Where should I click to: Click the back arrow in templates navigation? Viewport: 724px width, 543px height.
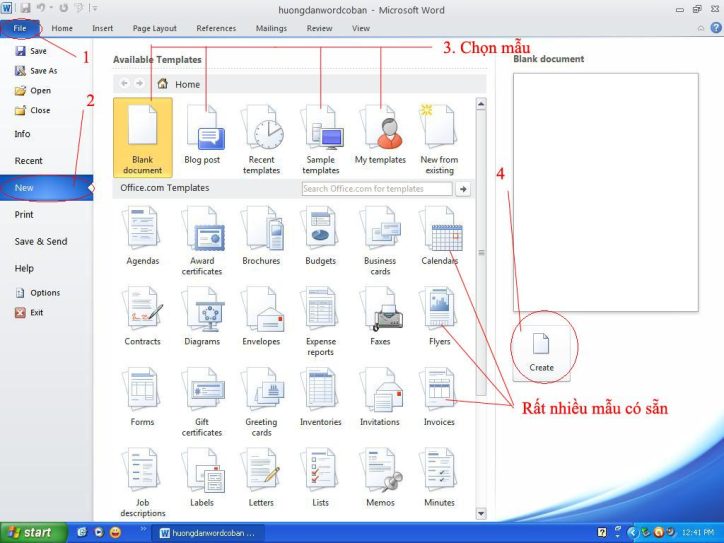pos(124,84)
